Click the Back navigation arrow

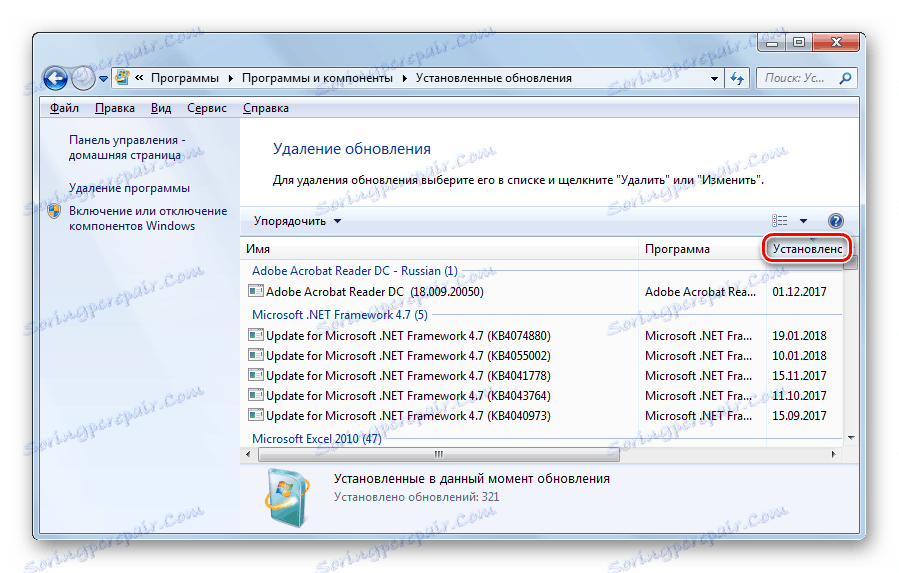(x=56, y=79)
